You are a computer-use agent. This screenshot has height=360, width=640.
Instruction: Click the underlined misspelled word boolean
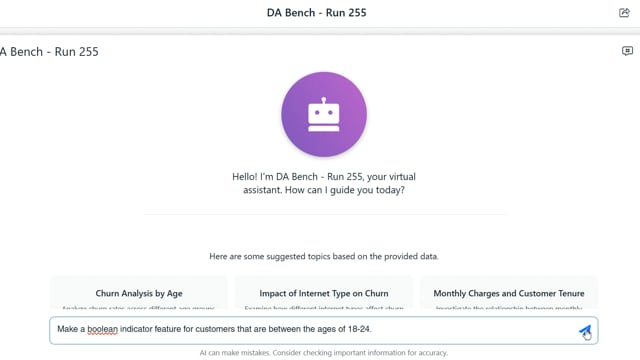pos(102,329)
